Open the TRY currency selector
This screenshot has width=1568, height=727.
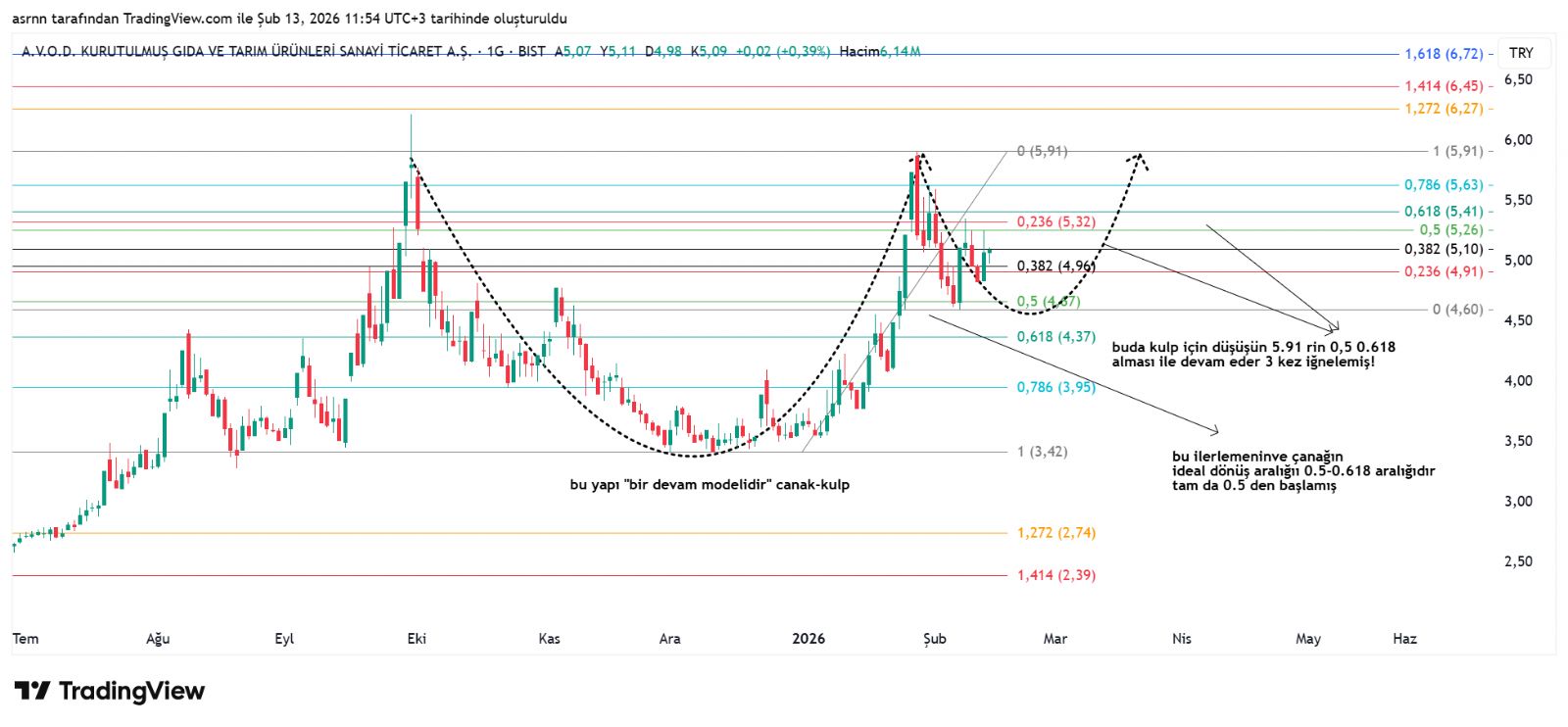pos(1521,53)
